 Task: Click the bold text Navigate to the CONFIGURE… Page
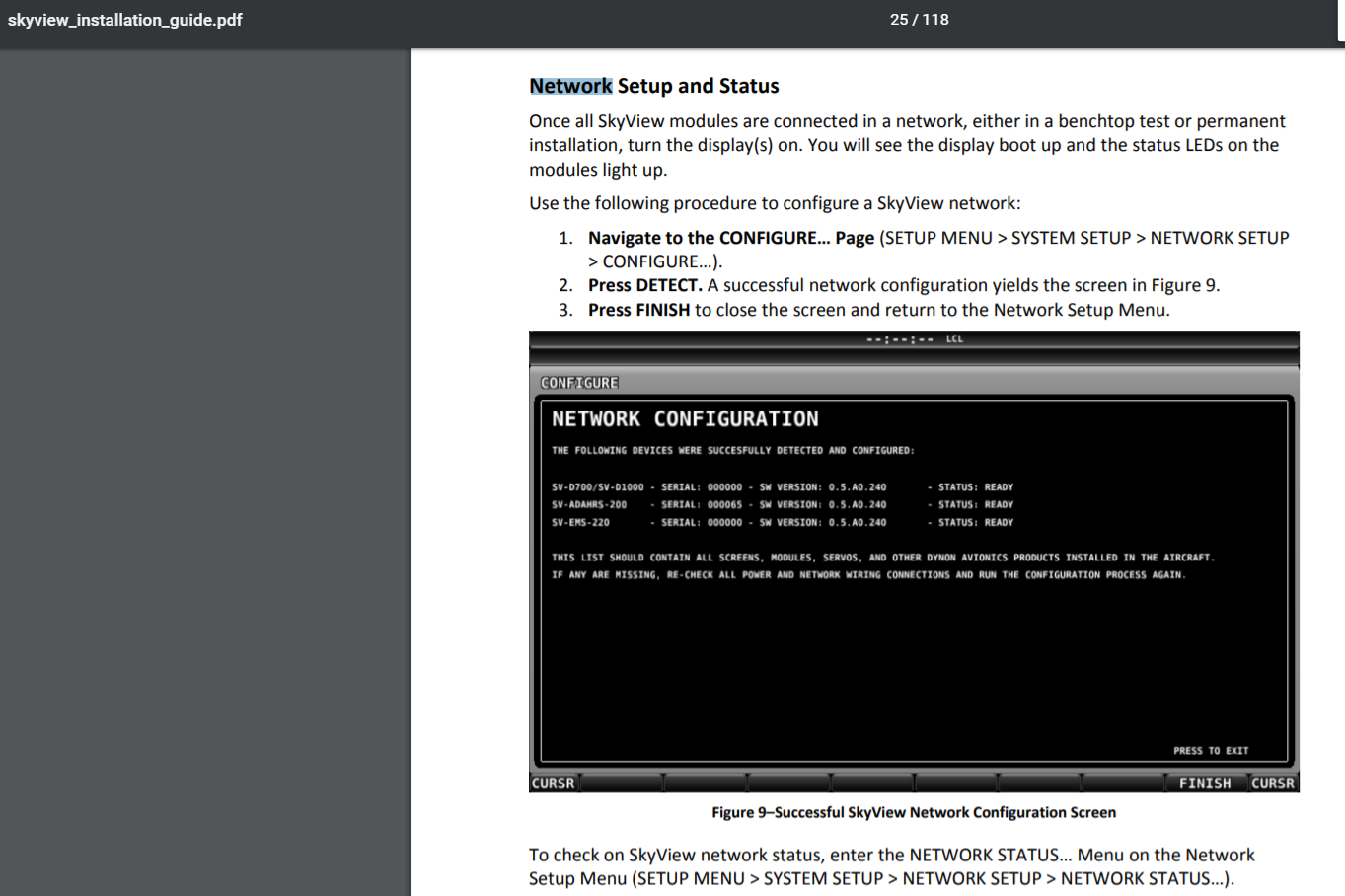[x=731, y=238]
